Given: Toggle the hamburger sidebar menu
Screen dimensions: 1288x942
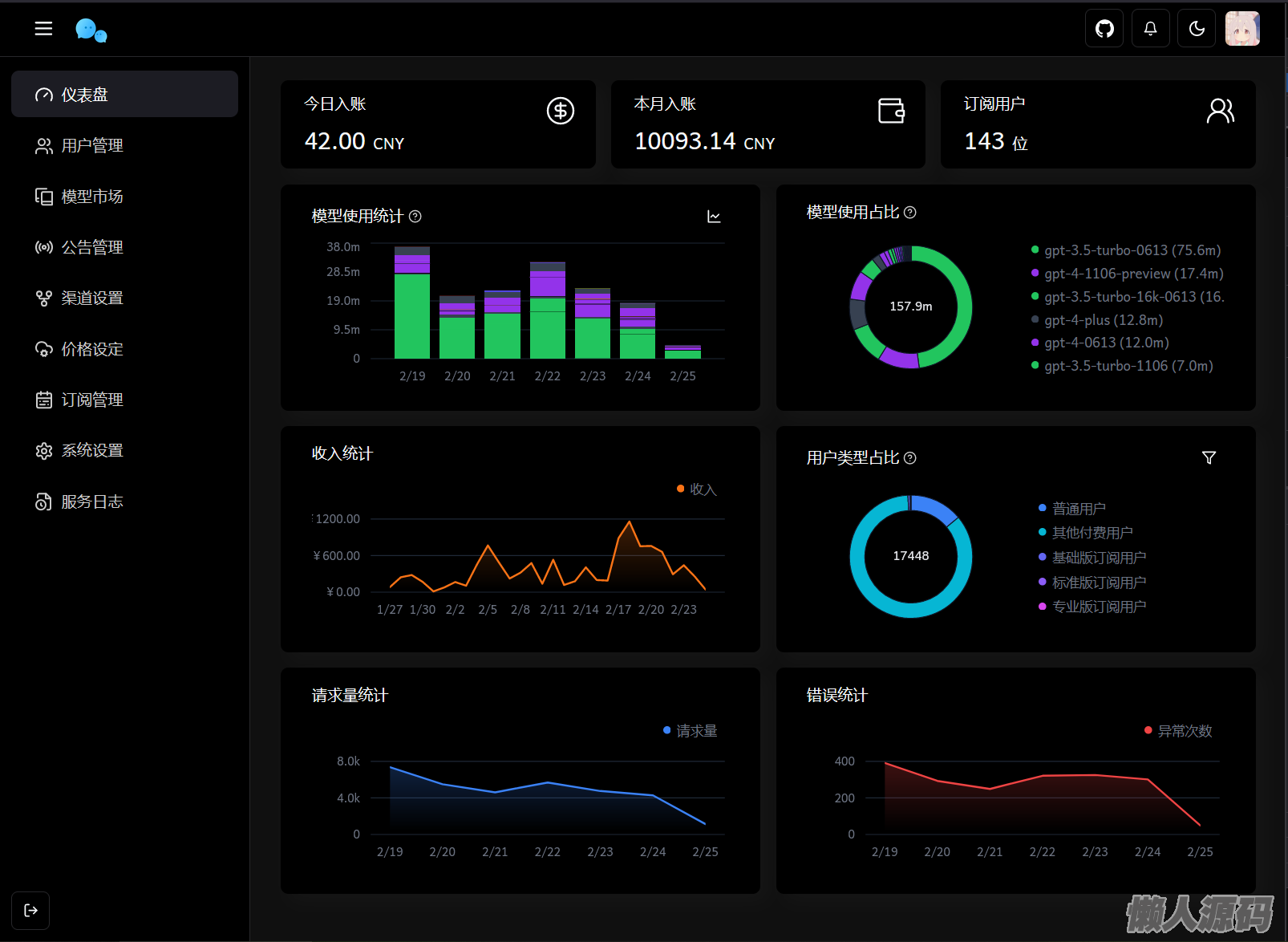Looking at the screenshot, I should [x=43, y=29].
